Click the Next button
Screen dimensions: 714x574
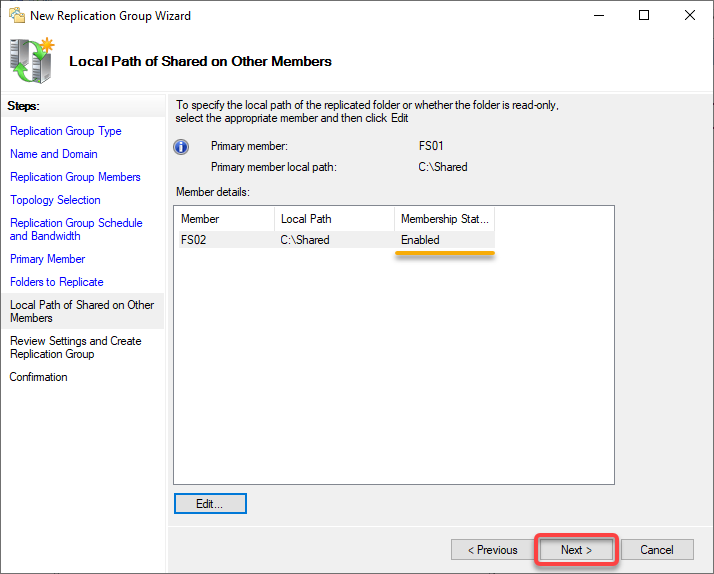576,550
